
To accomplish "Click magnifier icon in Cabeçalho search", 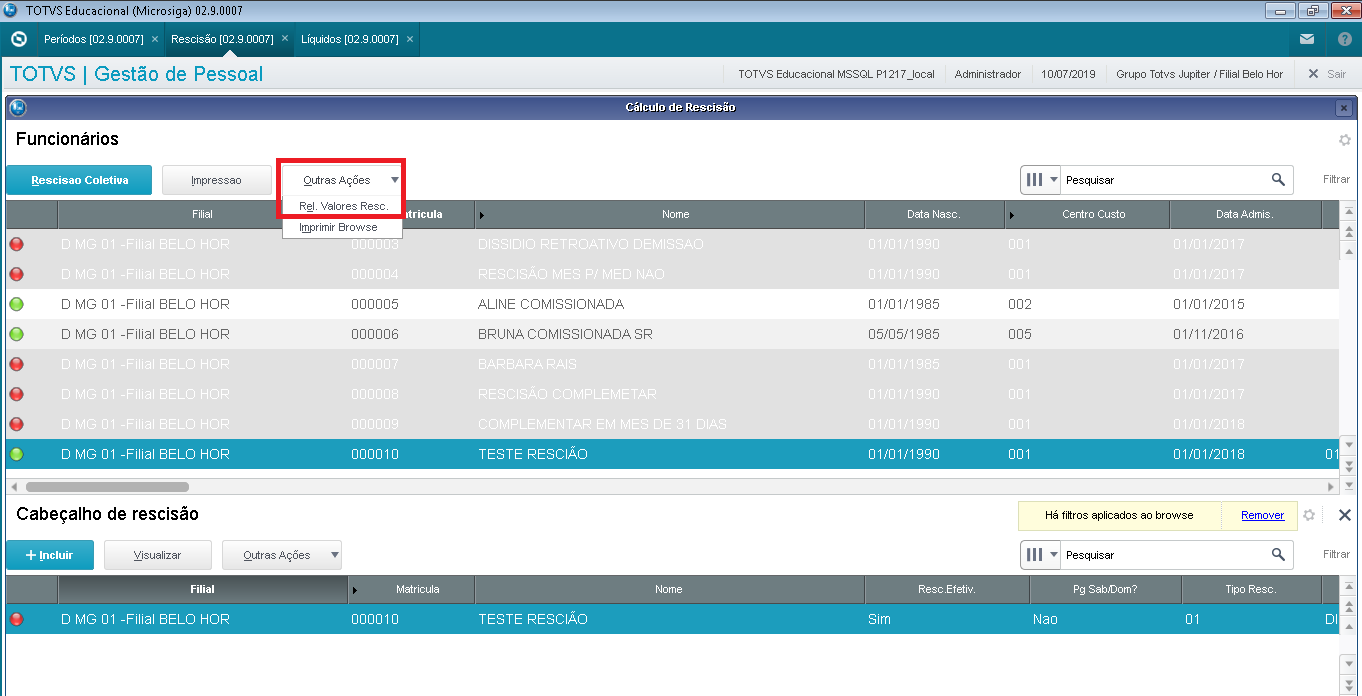I will pyautogui.click(x=1278, y=554).
